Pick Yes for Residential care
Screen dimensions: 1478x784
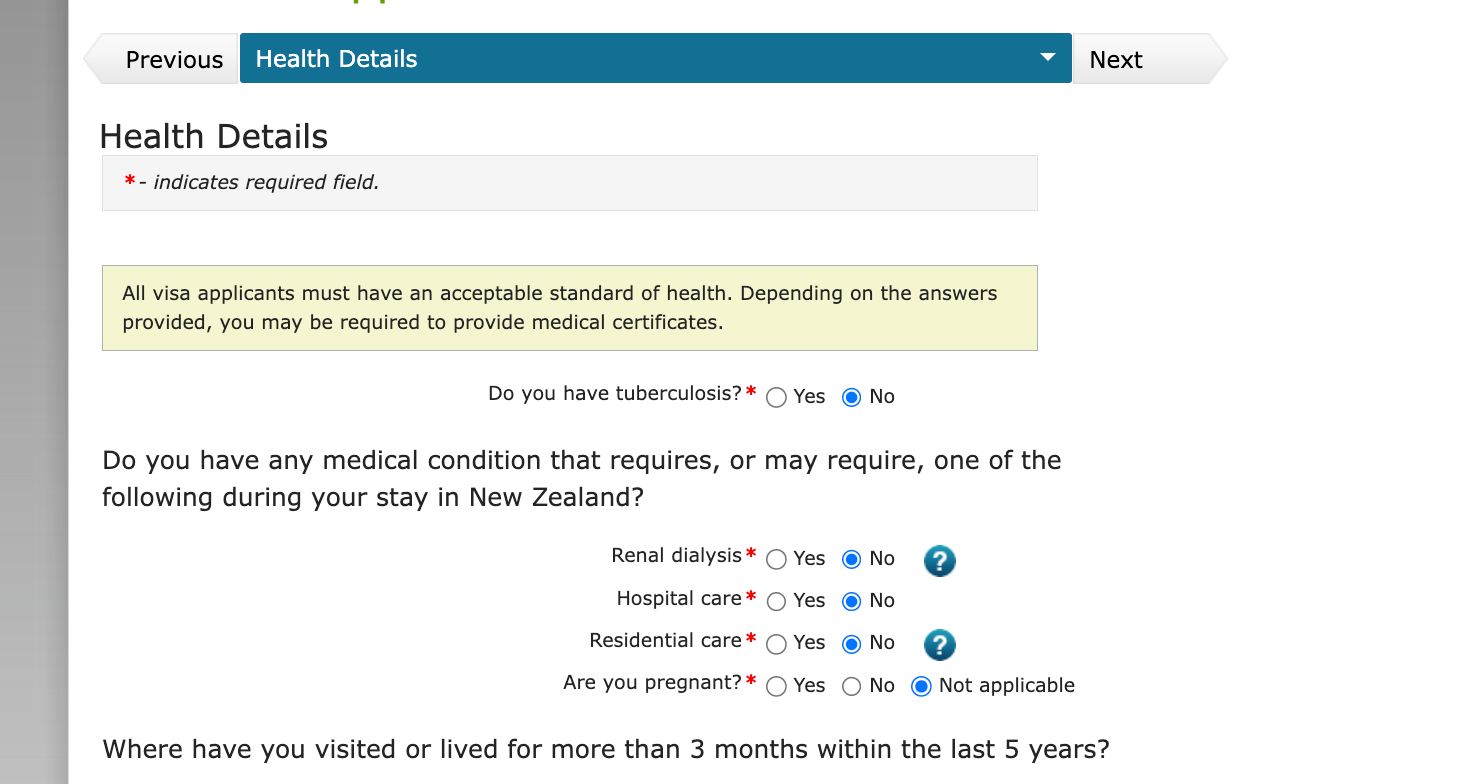pyautogui.click(x=776, y=644)
